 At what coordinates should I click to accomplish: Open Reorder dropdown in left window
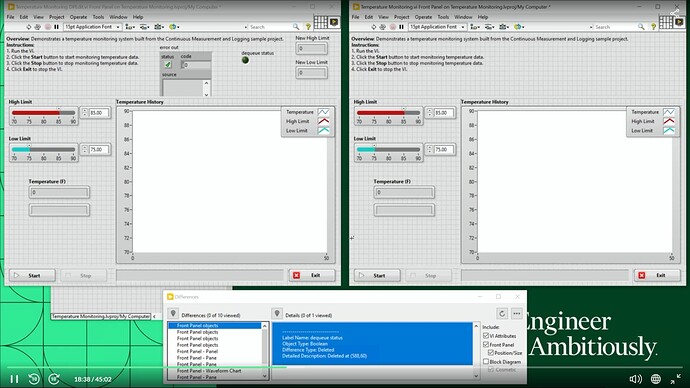tap(174, 27)
